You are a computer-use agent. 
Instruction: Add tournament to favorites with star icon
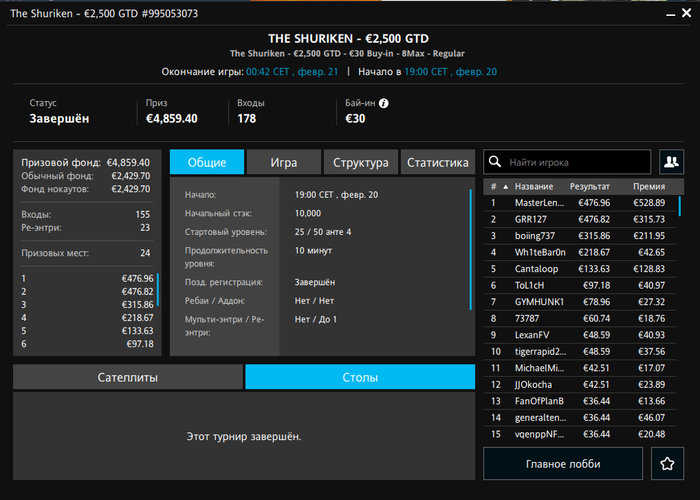[x=667, y=463]
